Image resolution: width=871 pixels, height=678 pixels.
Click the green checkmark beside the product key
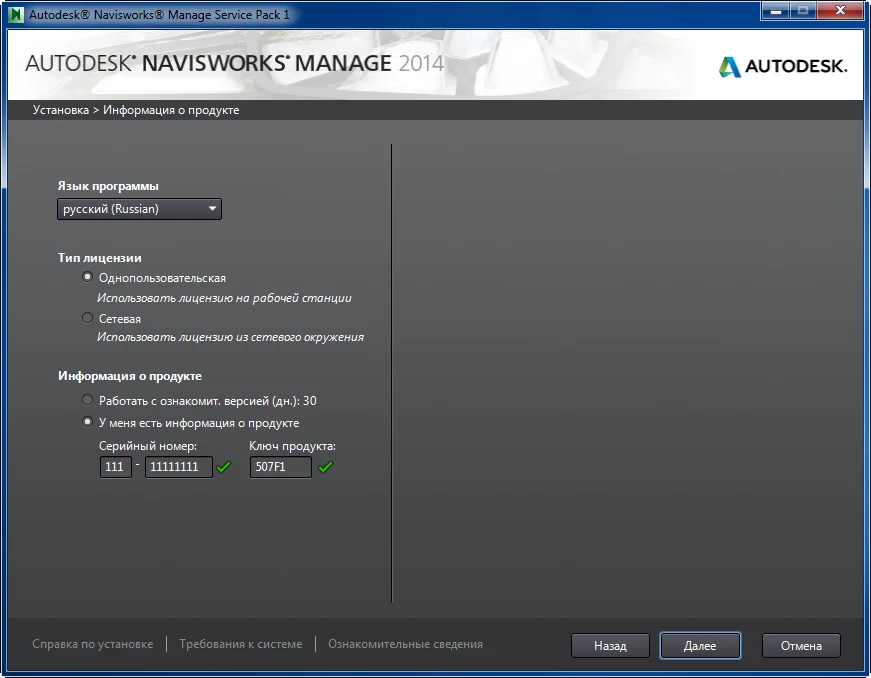(x=326, y=467)
